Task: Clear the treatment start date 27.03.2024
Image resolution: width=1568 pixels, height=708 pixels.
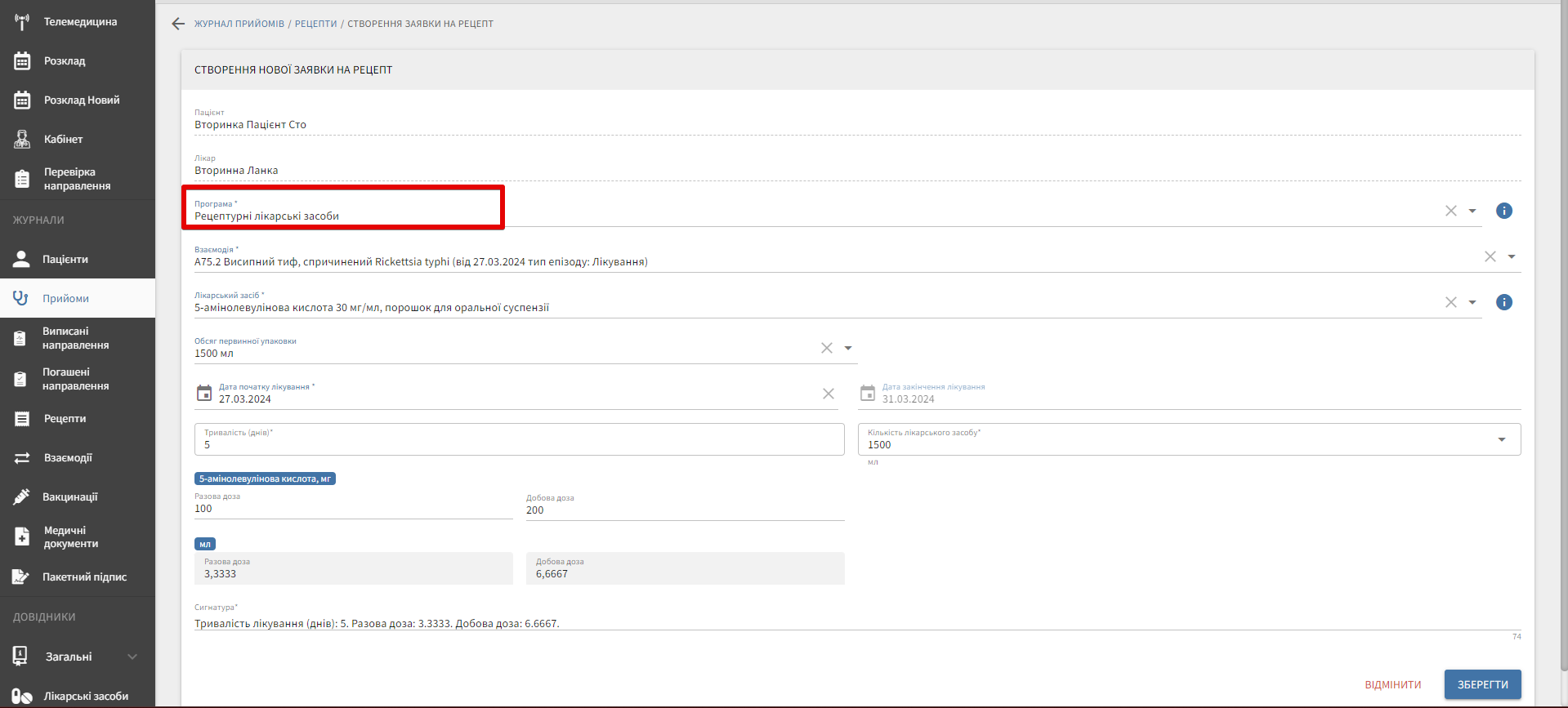Action: coord(828,394)
